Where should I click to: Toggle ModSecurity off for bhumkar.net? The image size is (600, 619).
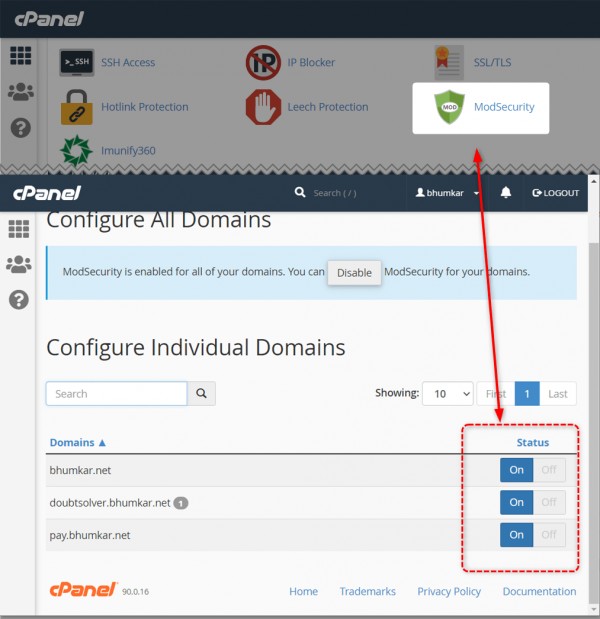(x=548, y=471)
